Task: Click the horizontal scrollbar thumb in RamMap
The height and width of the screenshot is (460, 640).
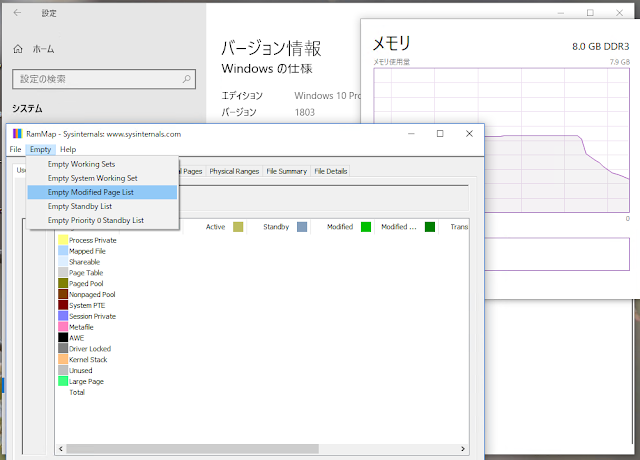Action: (192, 449)
